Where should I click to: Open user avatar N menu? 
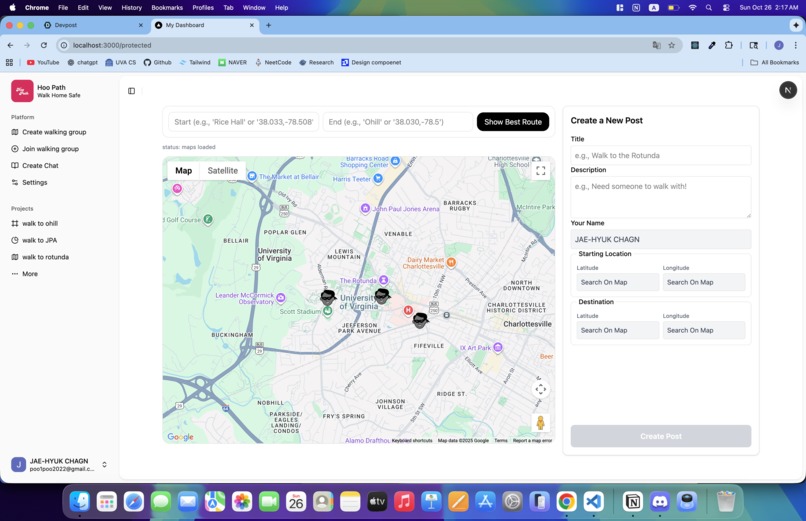pyautogui.click(x=787, y=90)
